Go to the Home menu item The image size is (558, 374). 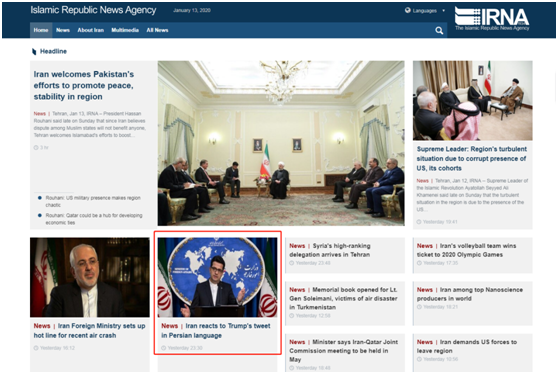pyautogui.click(x=41, y=30)
